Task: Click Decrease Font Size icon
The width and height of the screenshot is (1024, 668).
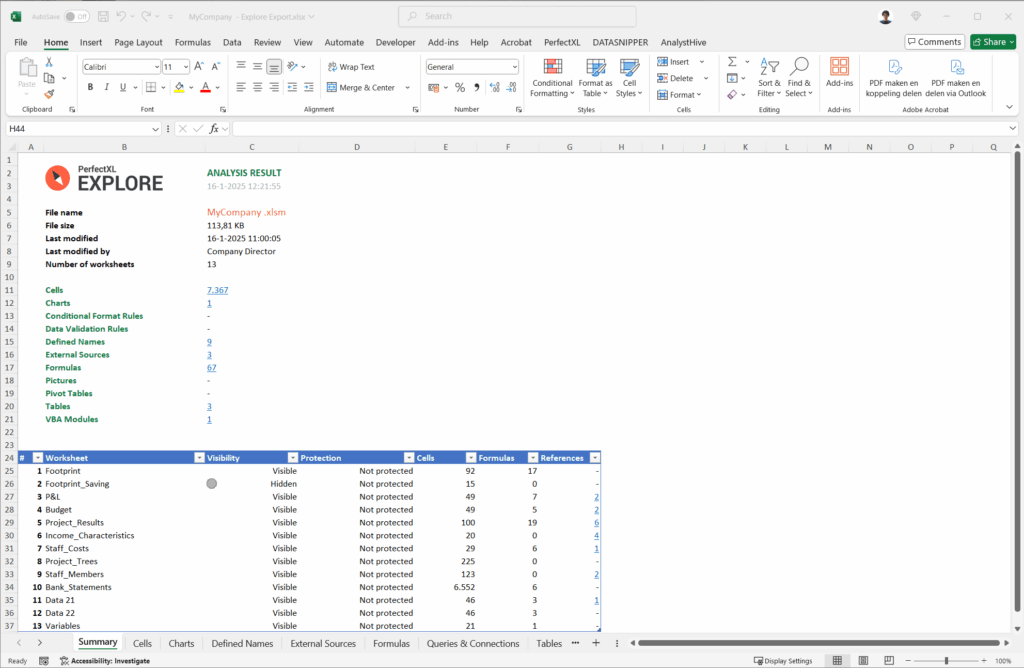Action: click(x=216, y=67)
